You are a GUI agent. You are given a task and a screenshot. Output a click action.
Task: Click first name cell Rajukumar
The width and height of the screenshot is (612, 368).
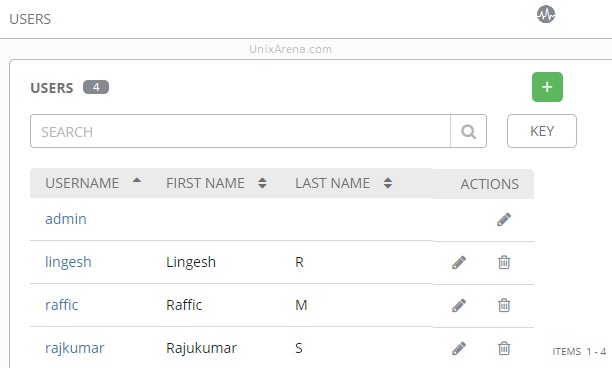coord(201,348)
